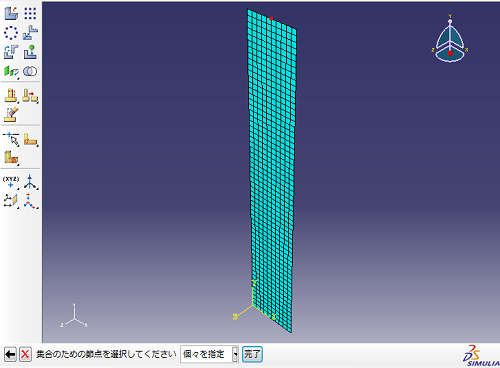The height and width of the screenshot is (368, 500).
Task: Choose the Partition Face tool icon
Action: [30, 139]
